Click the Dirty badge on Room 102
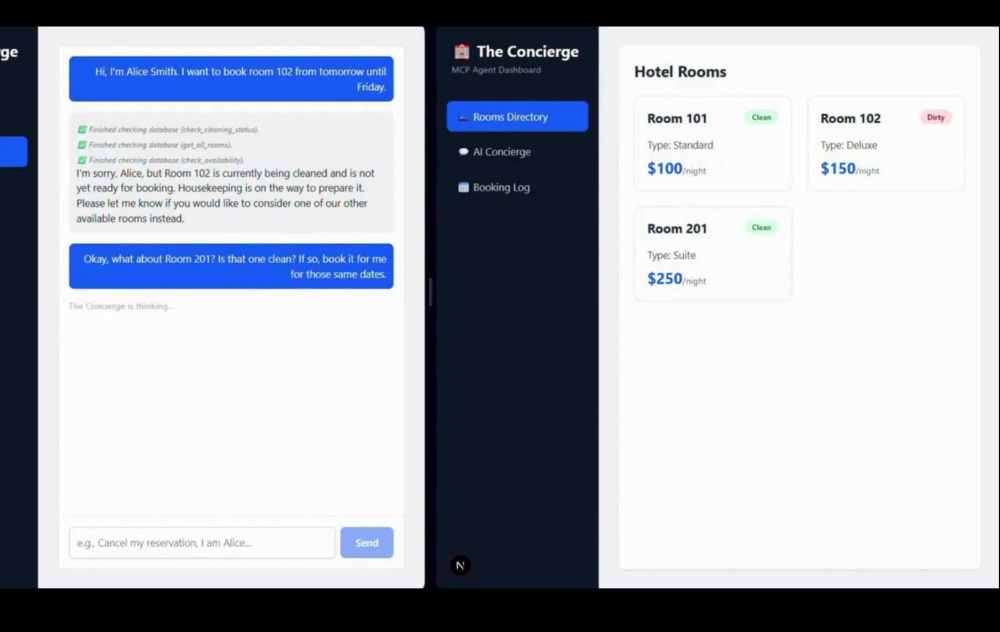This screenshot has height=632, width=1000. (936, 117)
